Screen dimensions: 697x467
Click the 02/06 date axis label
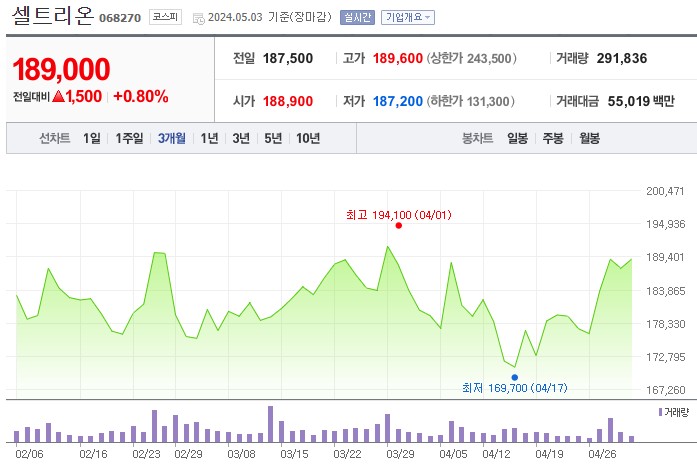tap(29, 454)
